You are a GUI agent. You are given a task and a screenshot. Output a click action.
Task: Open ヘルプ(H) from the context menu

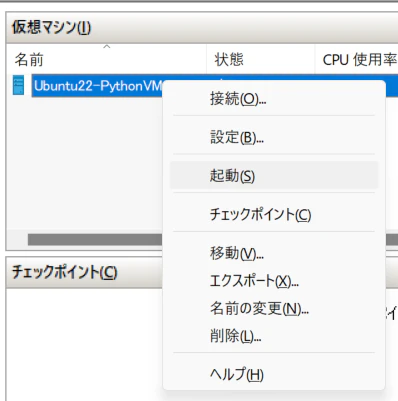pos(274,374)
